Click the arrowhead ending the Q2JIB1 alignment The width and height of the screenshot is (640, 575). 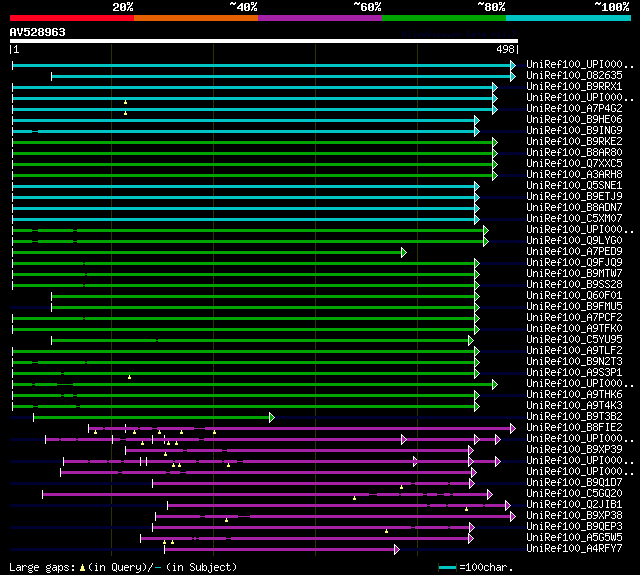click(x=508, y=506)
